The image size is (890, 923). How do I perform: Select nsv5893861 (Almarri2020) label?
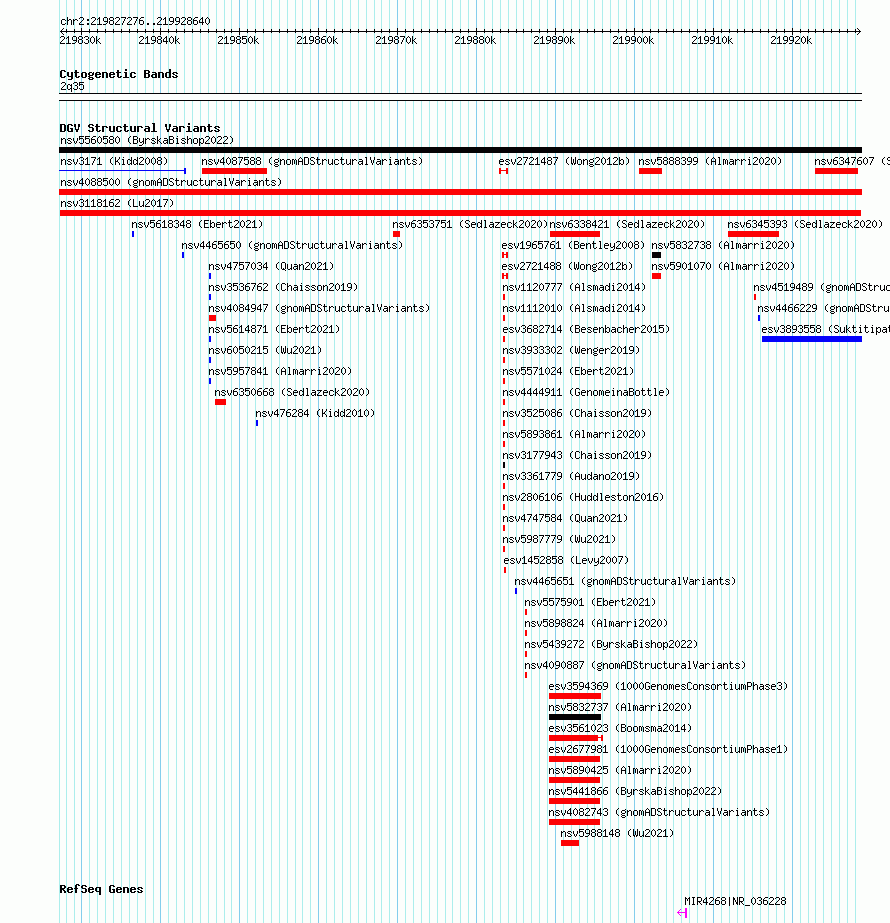(574, 434)
